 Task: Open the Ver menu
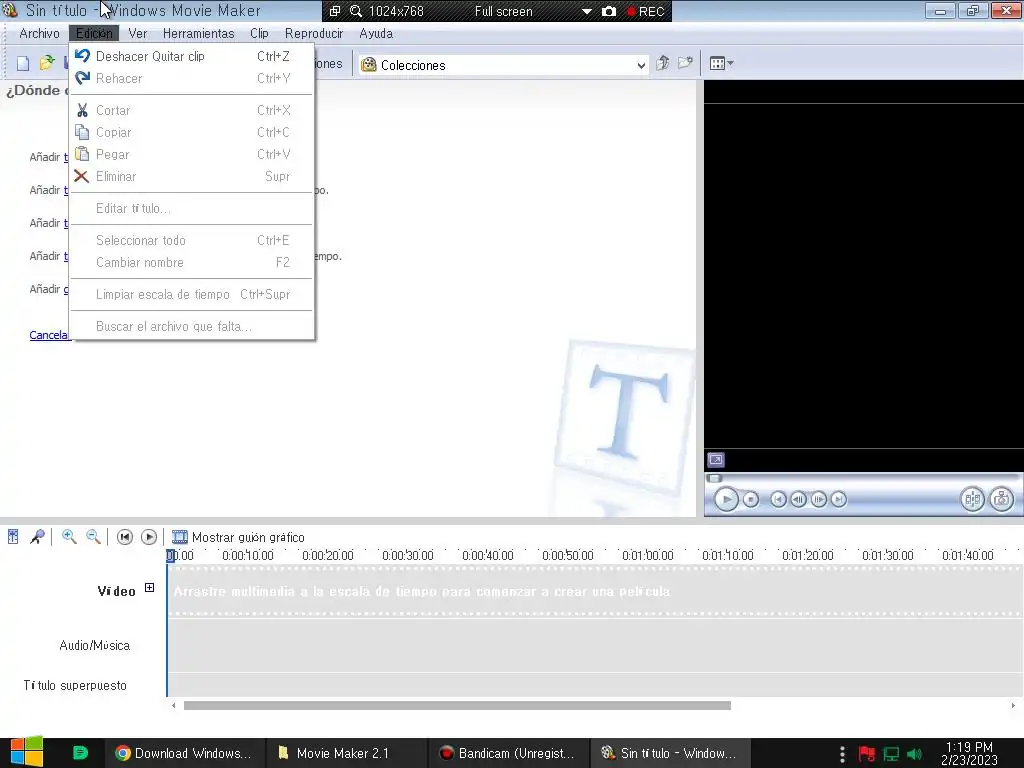(137, 33)
